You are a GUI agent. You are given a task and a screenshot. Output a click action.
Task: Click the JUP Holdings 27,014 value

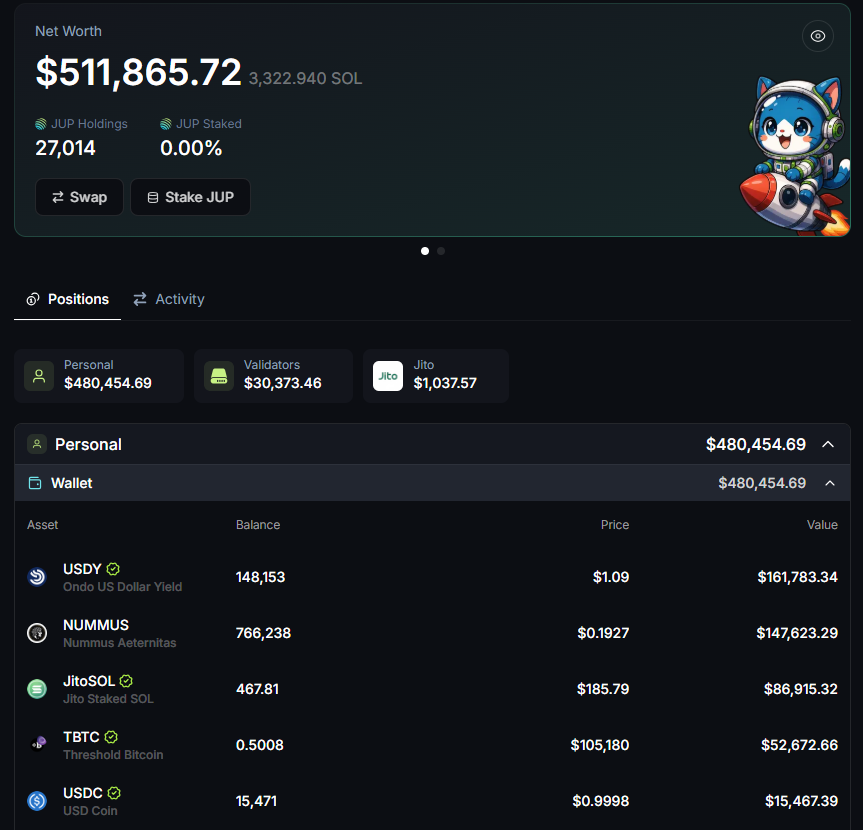point(65,148)
